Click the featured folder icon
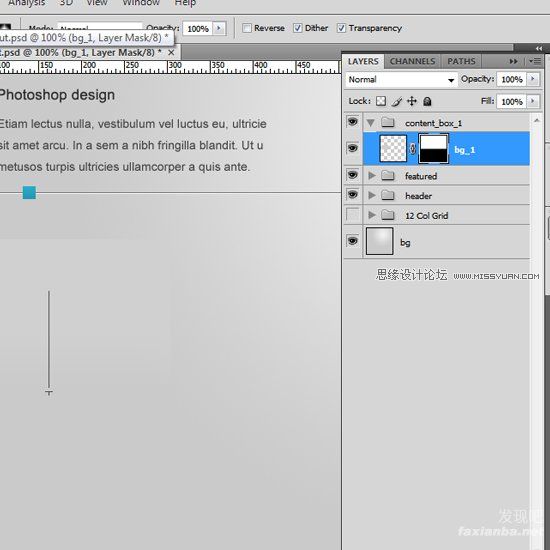 388,175
